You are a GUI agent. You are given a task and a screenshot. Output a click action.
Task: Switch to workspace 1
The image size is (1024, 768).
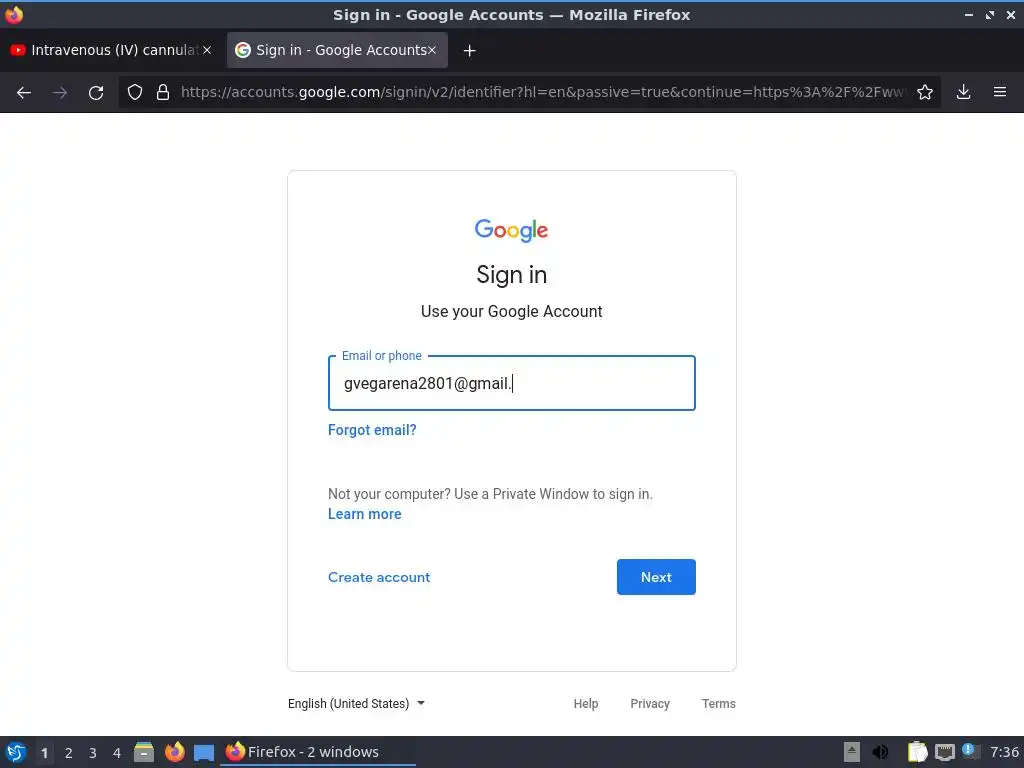point(44,752)
